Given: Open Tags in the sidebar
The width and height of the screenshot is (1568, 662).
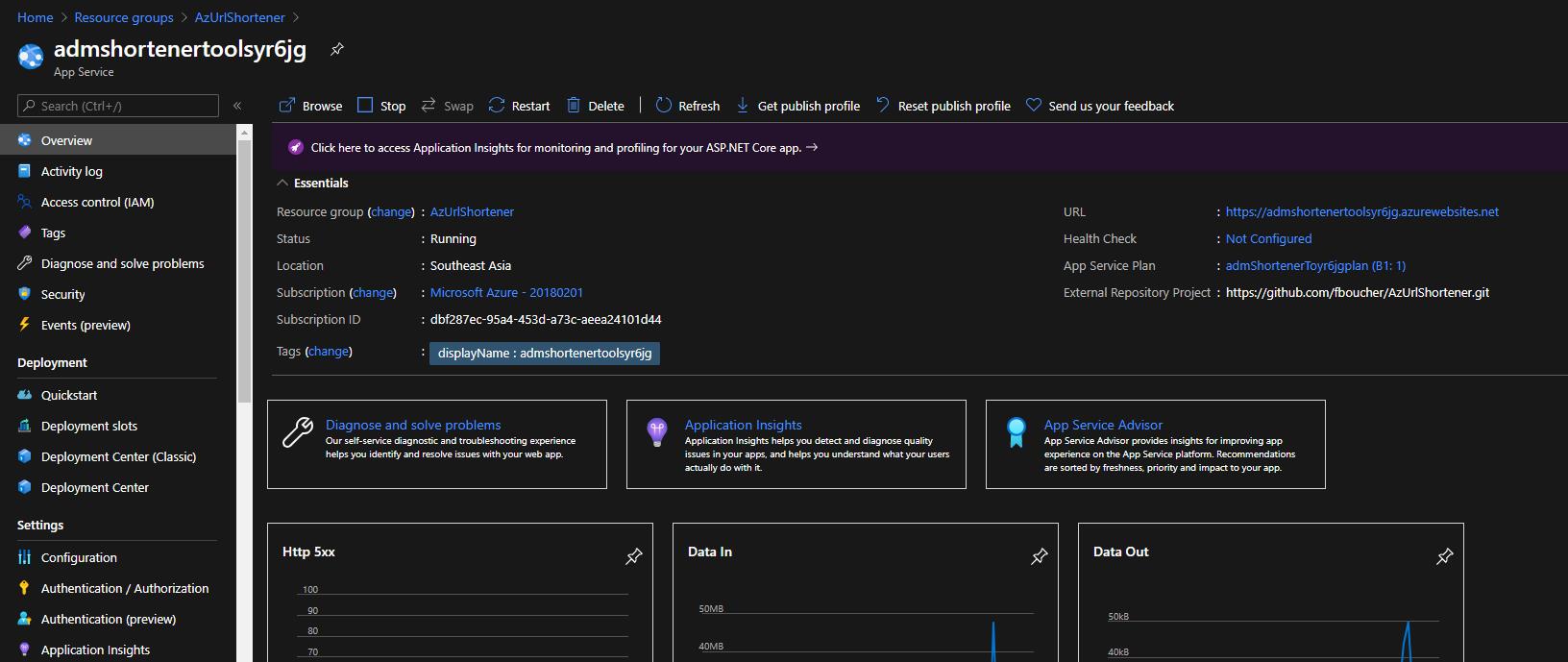Looking at the screenshot, I should pos(118,233).
